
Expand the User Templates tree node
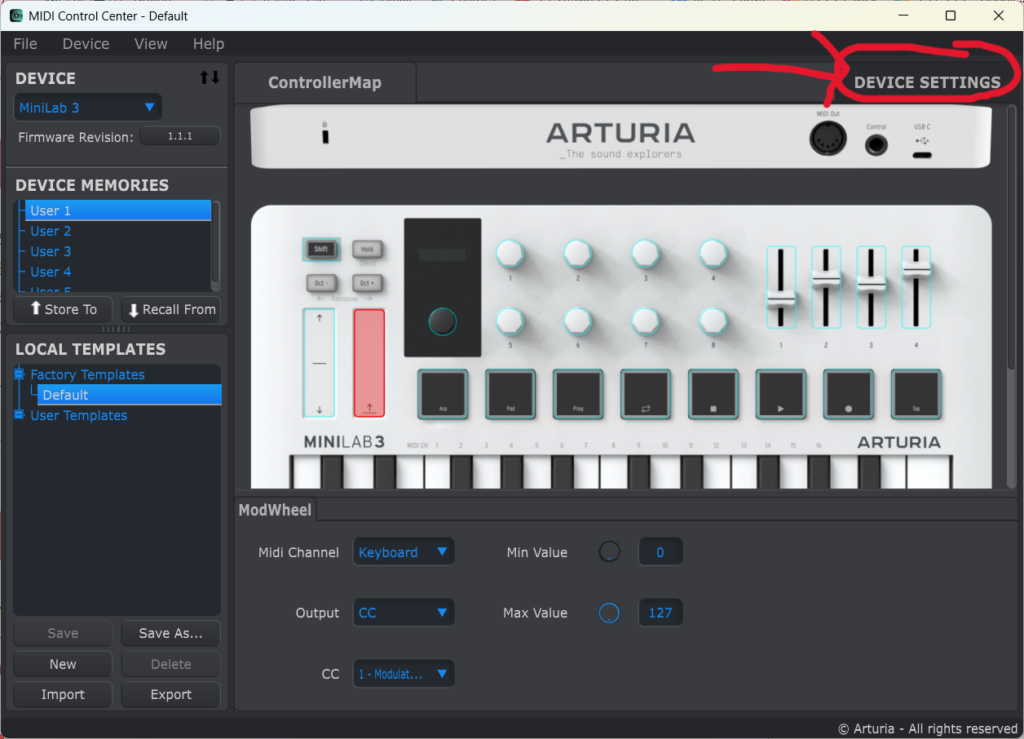click(x=19, y=415)
